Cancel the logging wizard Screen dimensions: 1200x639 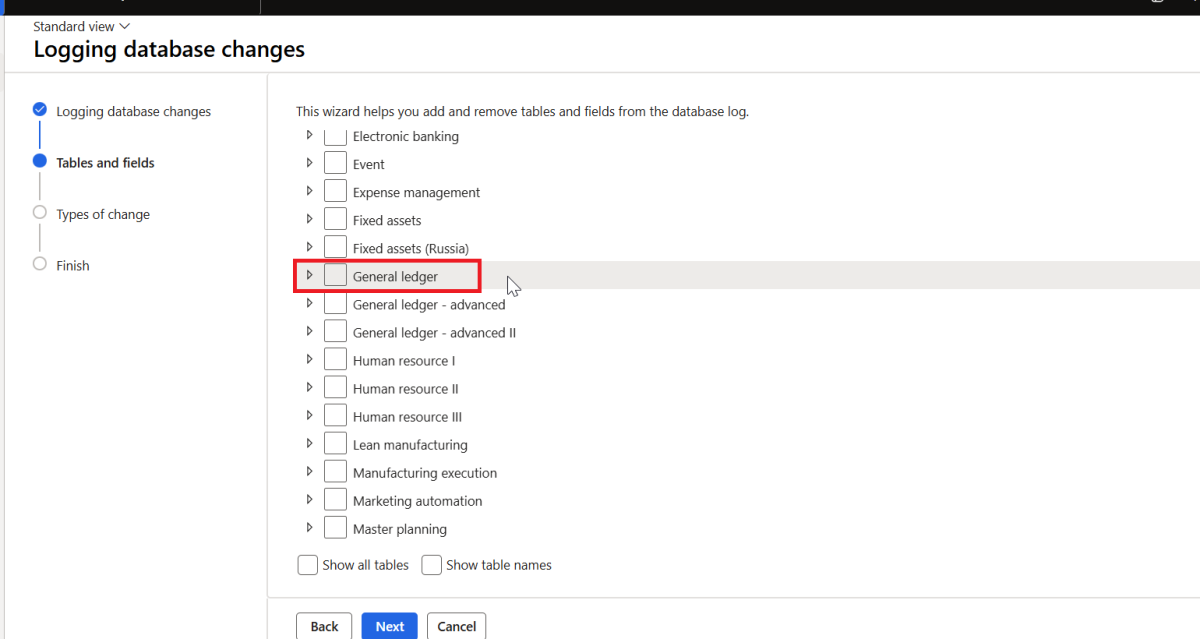[x=456, y=626]
